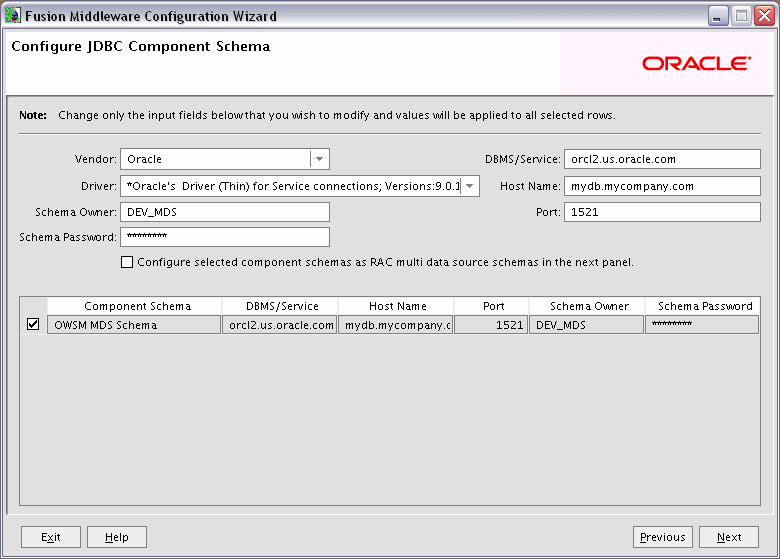Viewport: 780px width, 559px height.
Task: Open Help for this wizard page
Action: pos(117,537)
